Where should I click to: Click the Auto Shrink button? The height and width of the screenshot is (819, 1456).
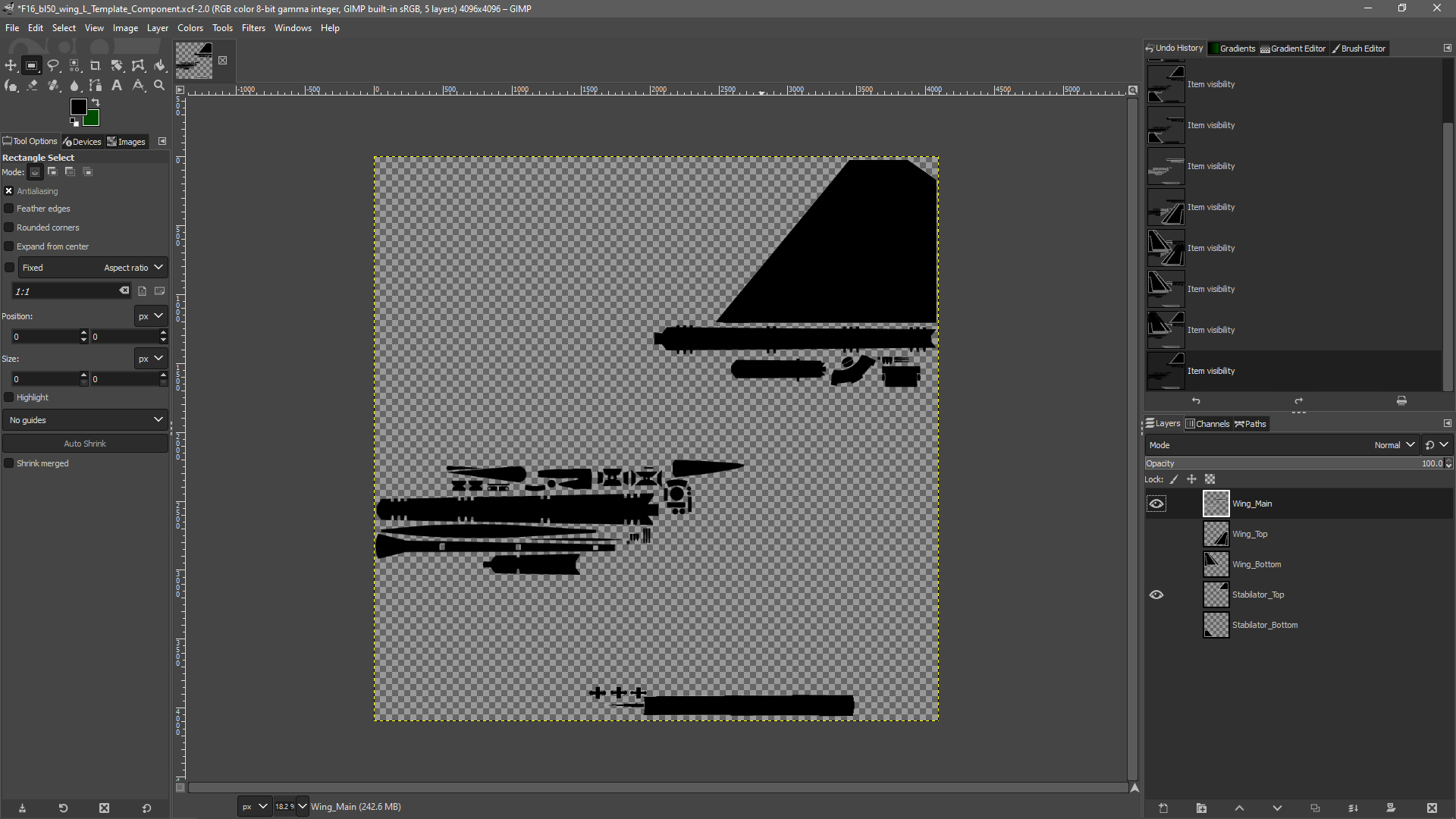[x=85, y=444]
